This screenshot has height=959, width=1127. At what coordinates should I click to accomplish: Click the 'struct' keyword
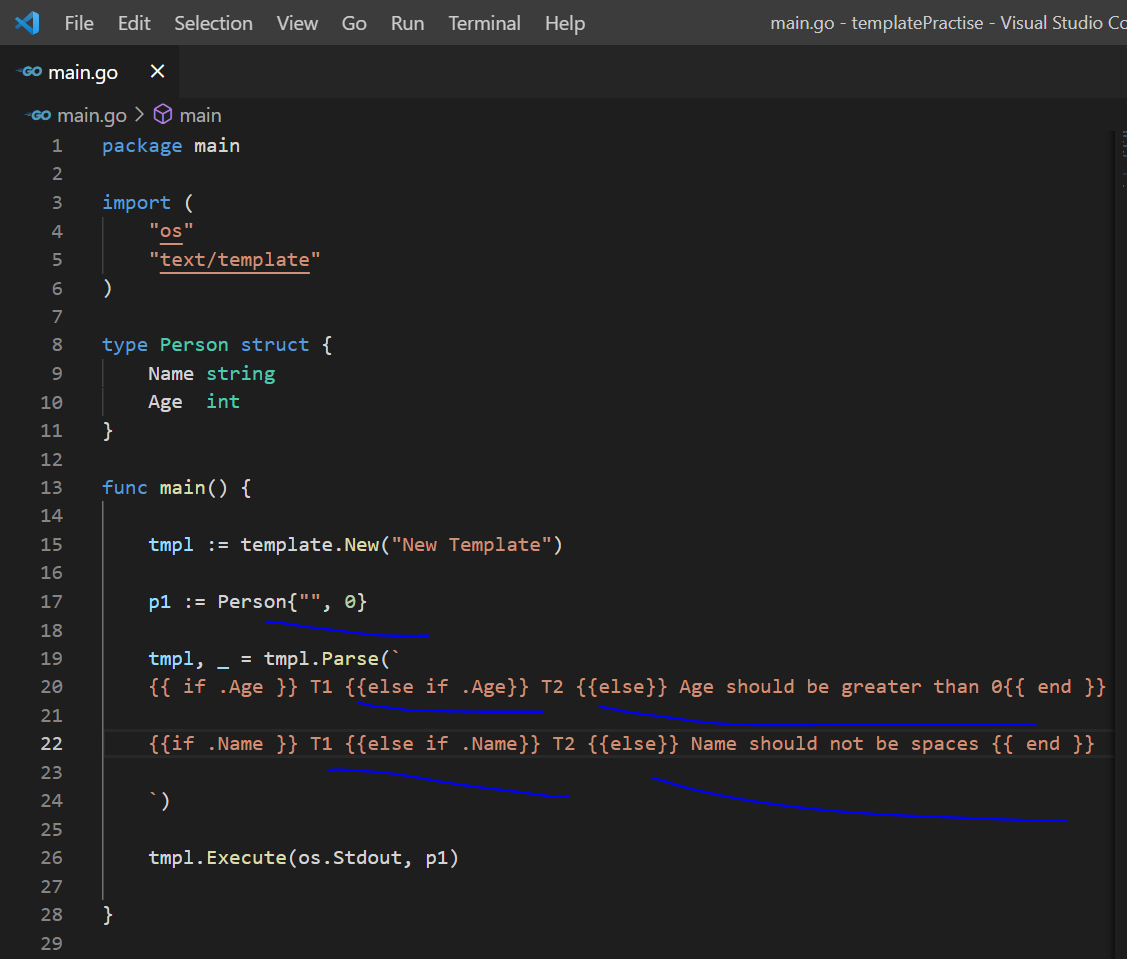tap(275, 345)
